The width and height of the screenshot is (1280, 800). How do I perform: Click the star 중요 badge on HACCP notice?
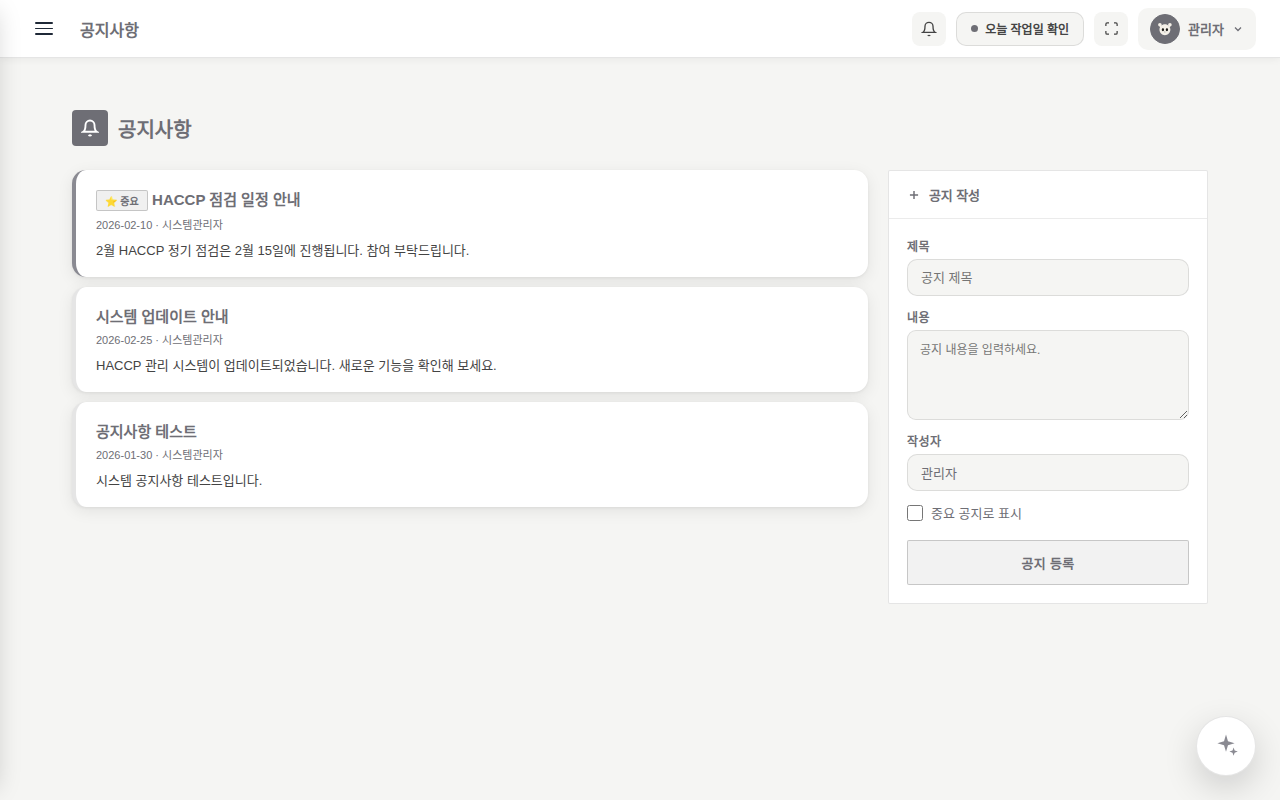pos(122,201)
